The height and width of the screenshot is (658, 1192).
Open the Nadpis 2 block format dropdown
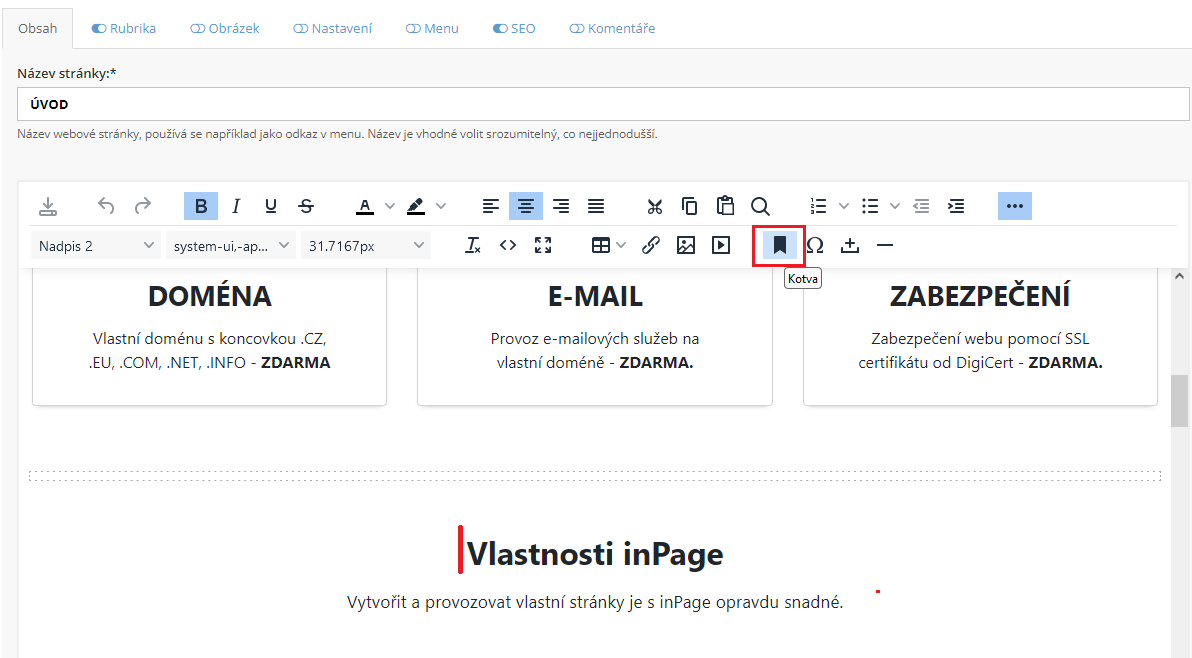point(96,245)
